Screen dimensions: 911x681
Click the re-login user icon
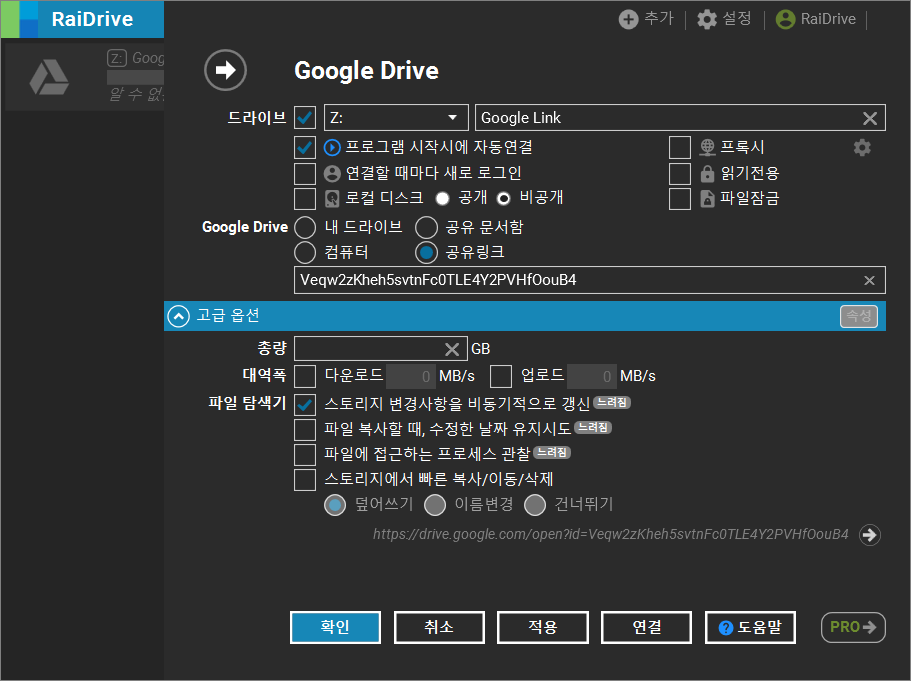(332, 173)
